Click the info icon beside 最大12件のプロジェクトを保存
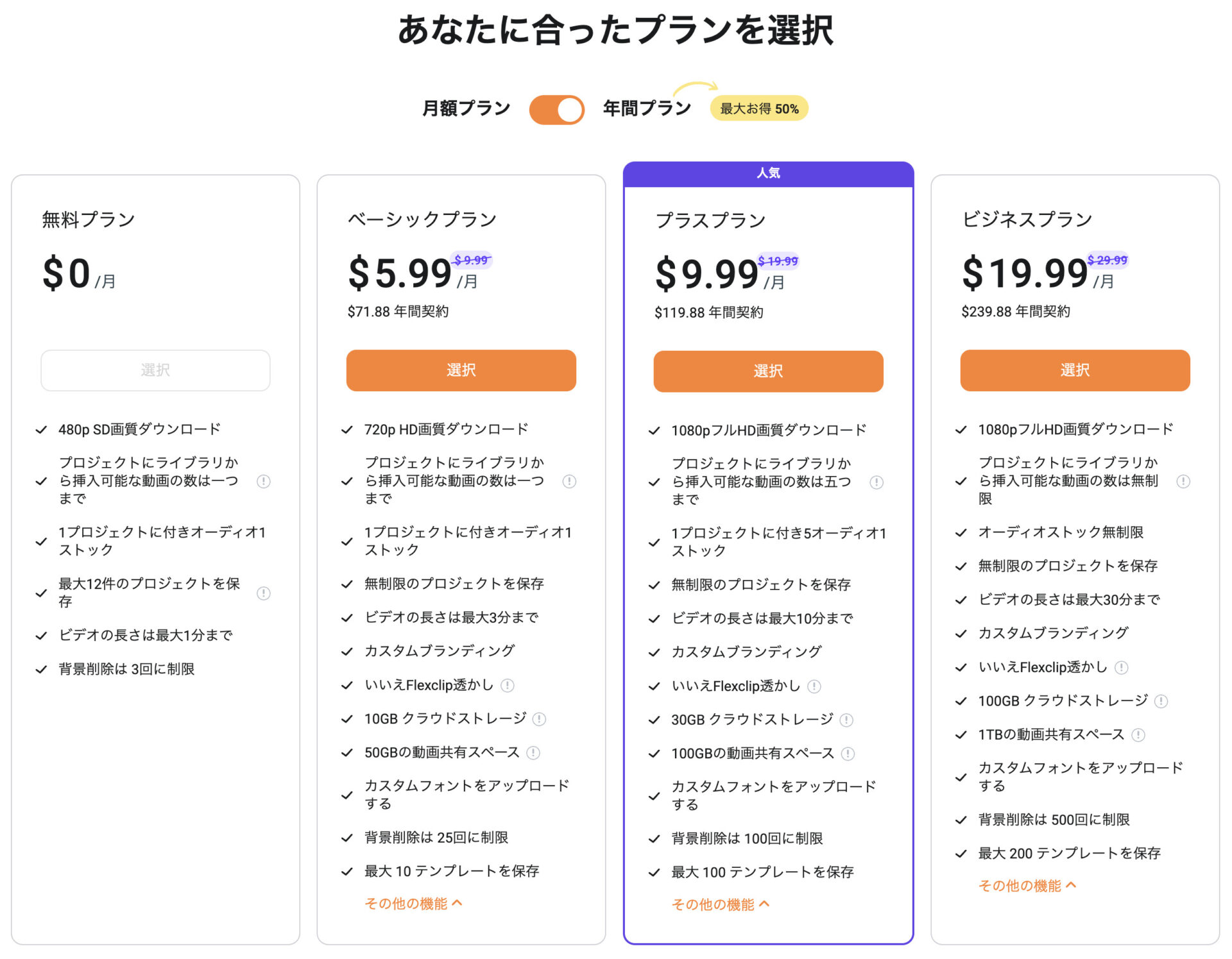This screenshot has height=959, width=1232. pyautogui.click(x=264, y=593)
